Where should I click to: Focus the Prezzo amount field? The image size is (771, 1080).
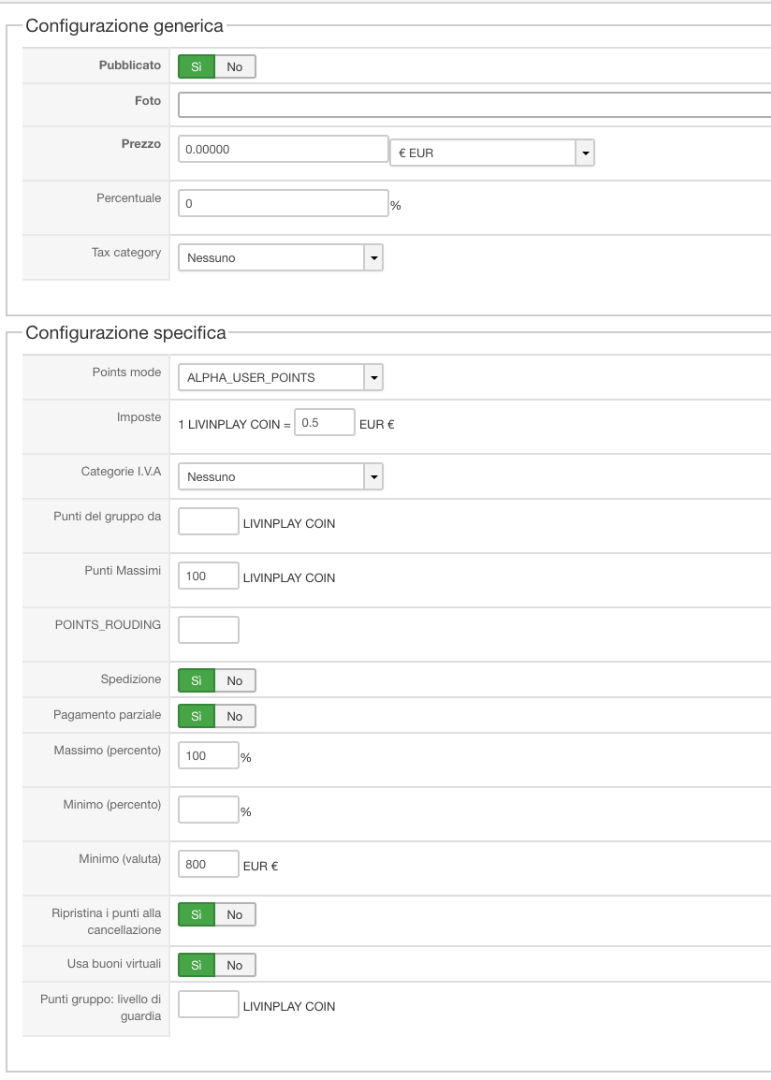point(283,149)
